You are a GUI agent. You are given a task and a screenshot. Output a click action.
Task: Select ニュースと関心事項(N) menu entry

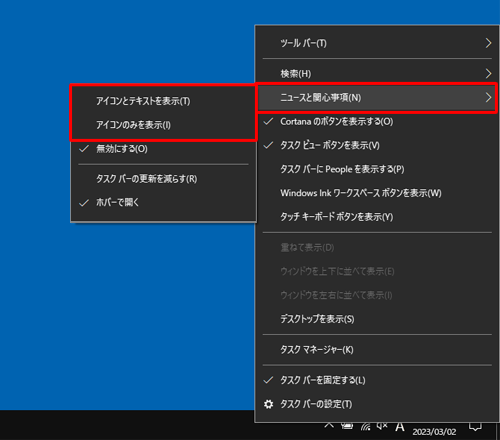pos(377,97)
